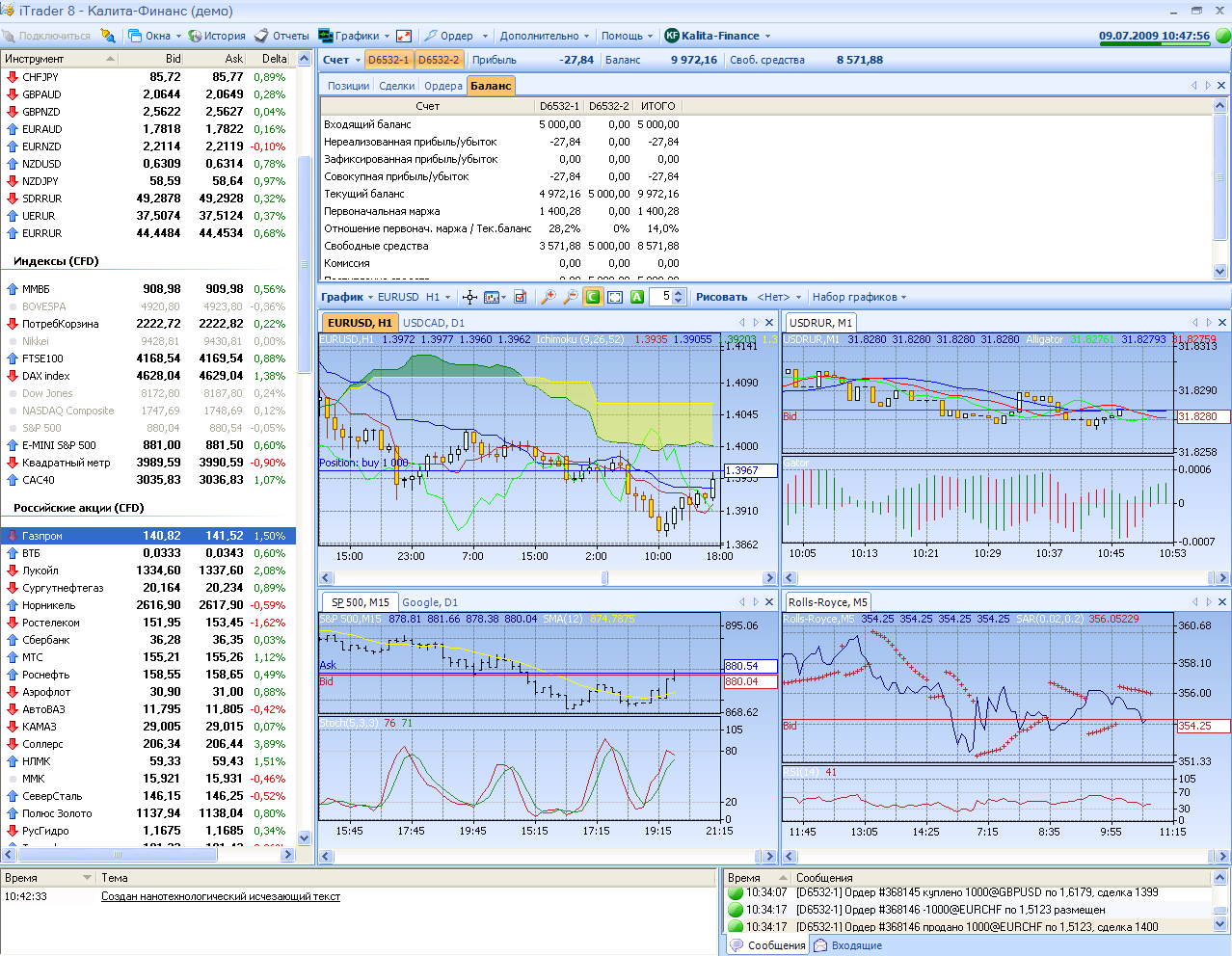Viewport: 1232px width, 956px height.
Task: Click the ММВБ index row
Action: click(147, 289)
